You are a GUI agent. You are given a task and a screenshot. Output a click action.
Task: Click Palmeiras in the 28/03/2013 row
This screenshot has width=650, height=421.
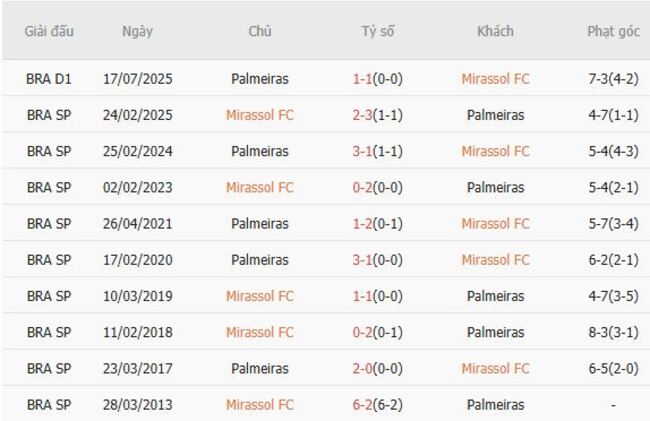click(x=495, y=405)
